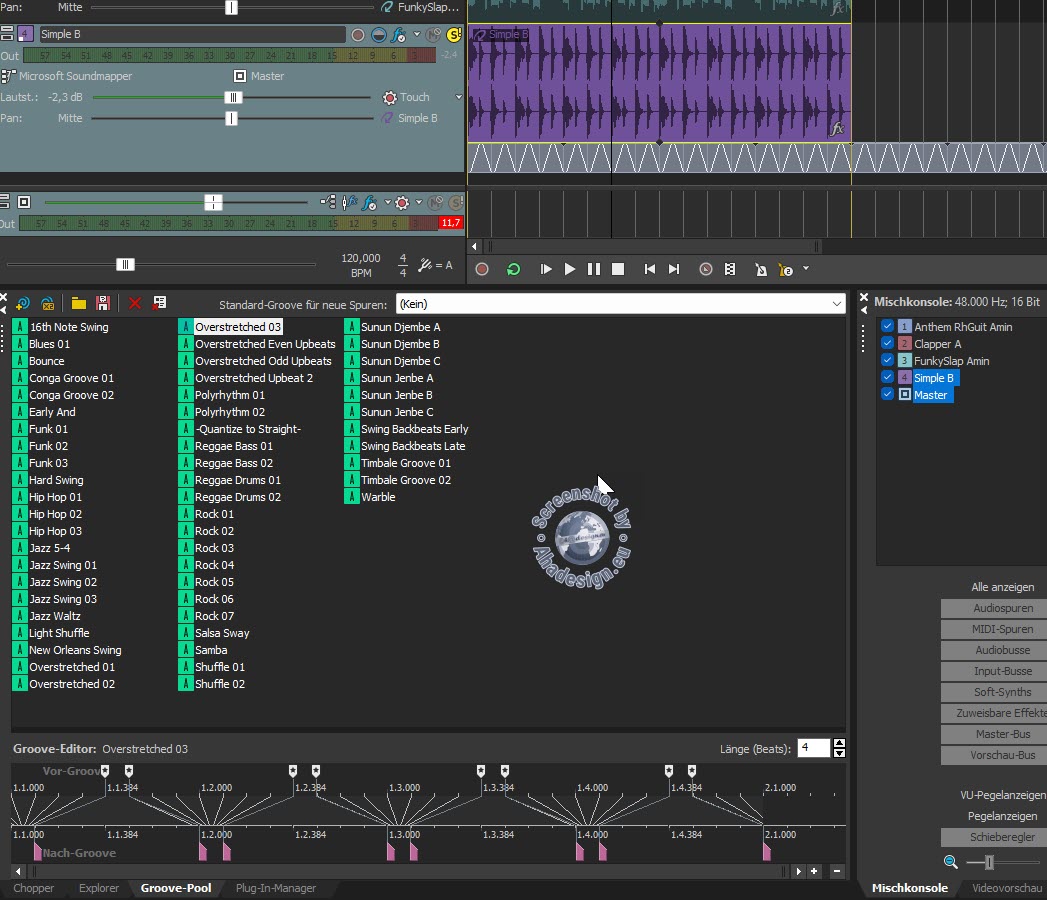Adjust the Lautst. volume slider on Simple B

(x=232, y=97)
